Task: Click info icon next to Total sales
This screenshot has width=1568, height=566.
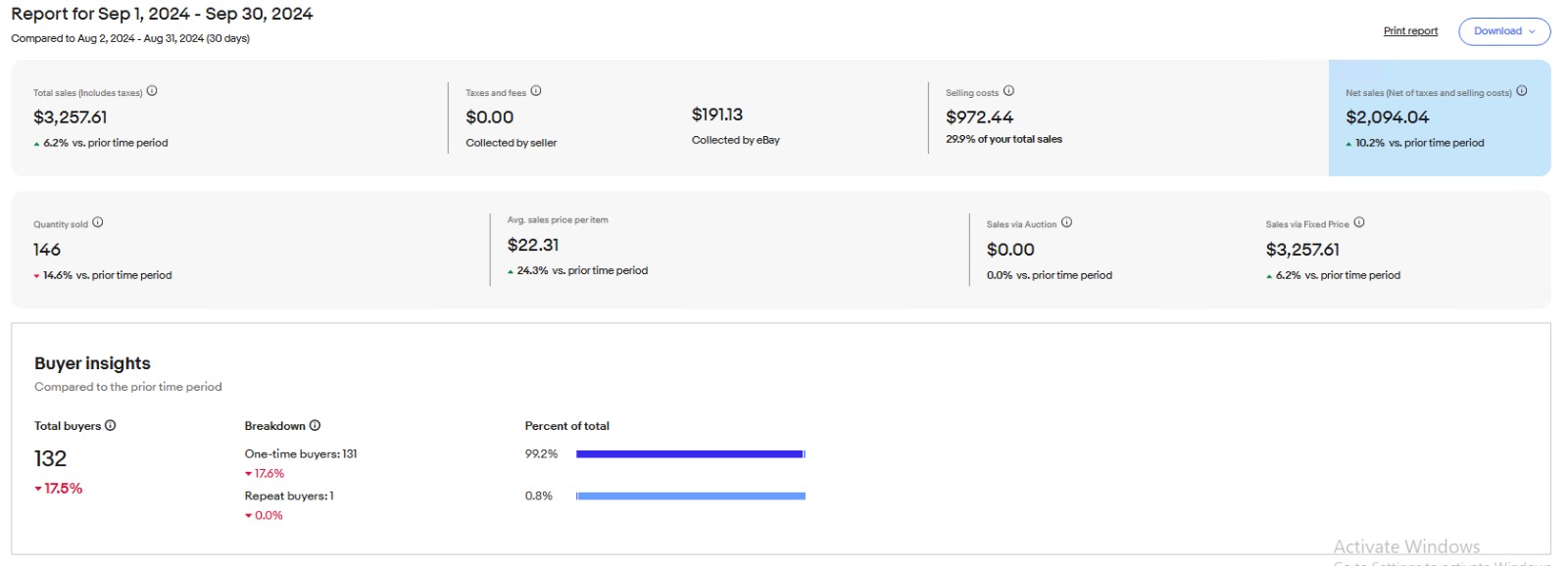Action: coord(152,91)
